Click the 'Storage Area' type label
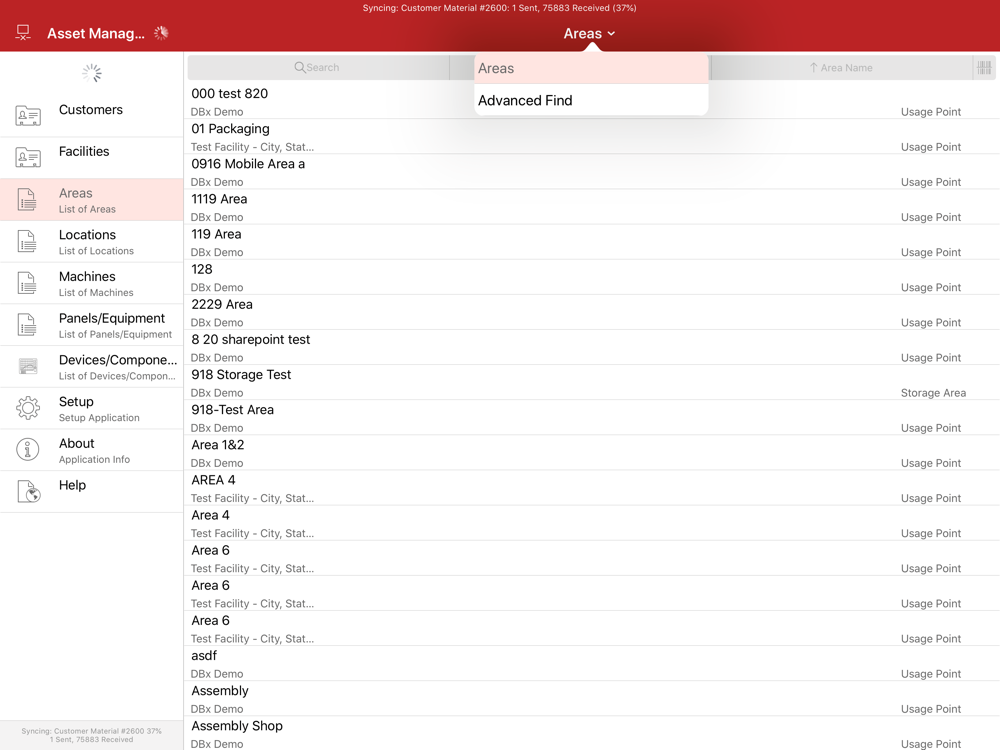 click(x=933, y=393)
